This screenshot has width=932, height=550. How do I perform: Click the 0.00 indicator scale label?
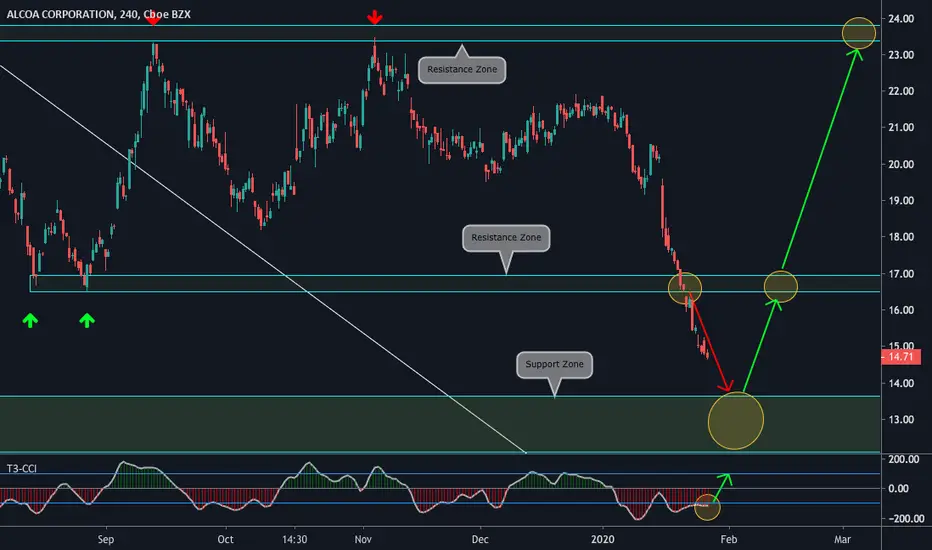coord(898,488)
